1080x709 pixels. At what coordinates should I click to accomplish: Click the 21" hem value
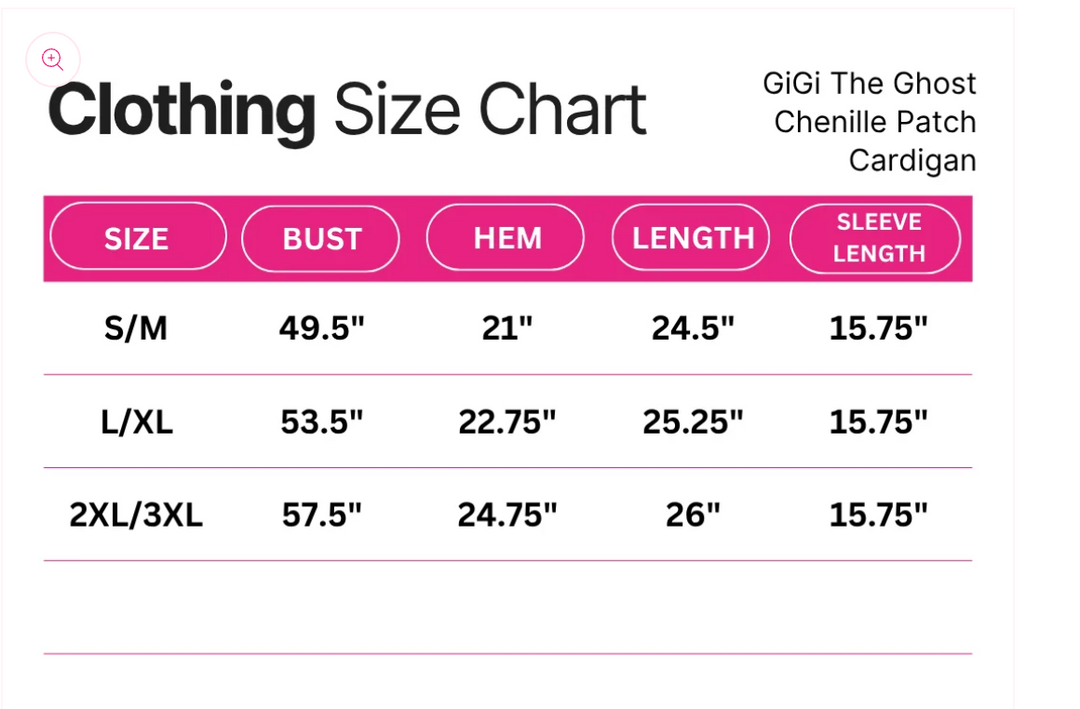pyautogui.click(x=508, y=328)
